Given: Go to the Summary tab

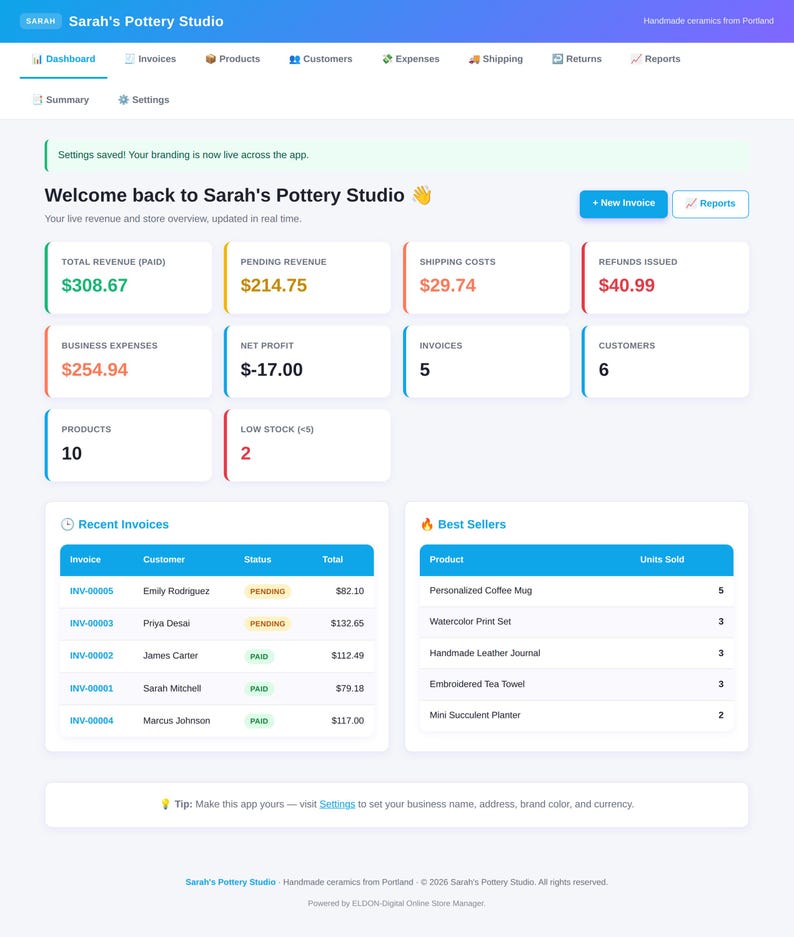Looking at the screenshot, I should click(x=61, y=100).
